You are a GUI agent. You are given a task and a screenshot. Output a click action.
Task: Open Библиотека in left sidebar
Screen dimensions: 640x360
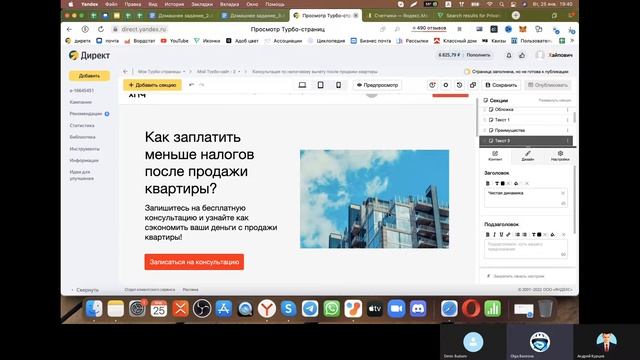coord(82,137)
